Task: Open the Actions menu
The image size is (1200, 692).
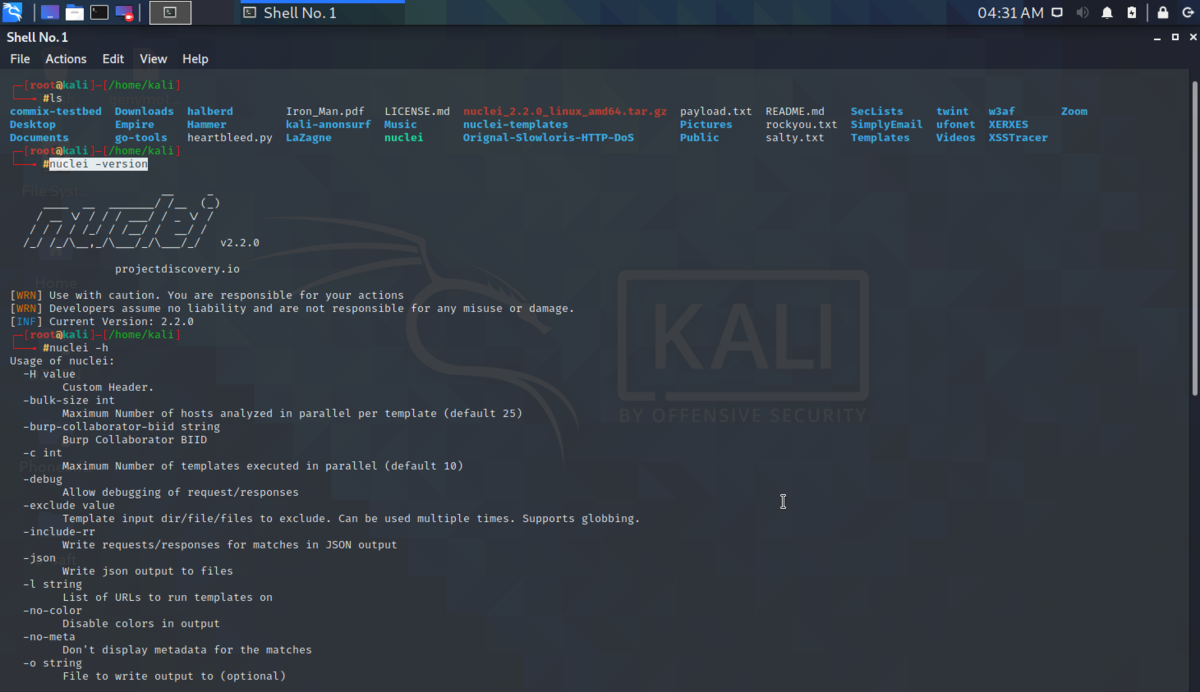Action: [x=66, y=59]
